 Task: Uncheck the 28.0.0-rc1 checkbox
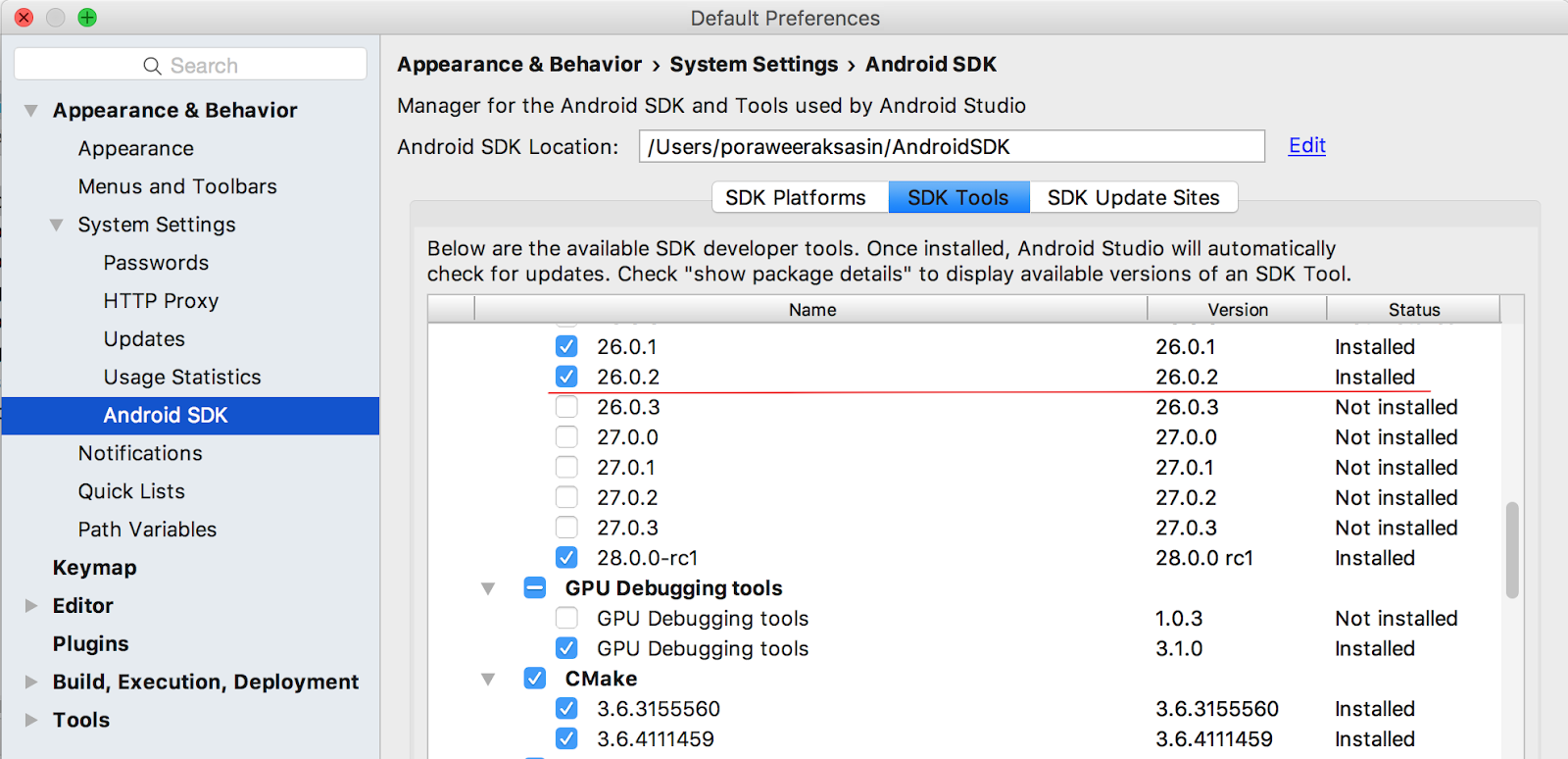point(566,558)
